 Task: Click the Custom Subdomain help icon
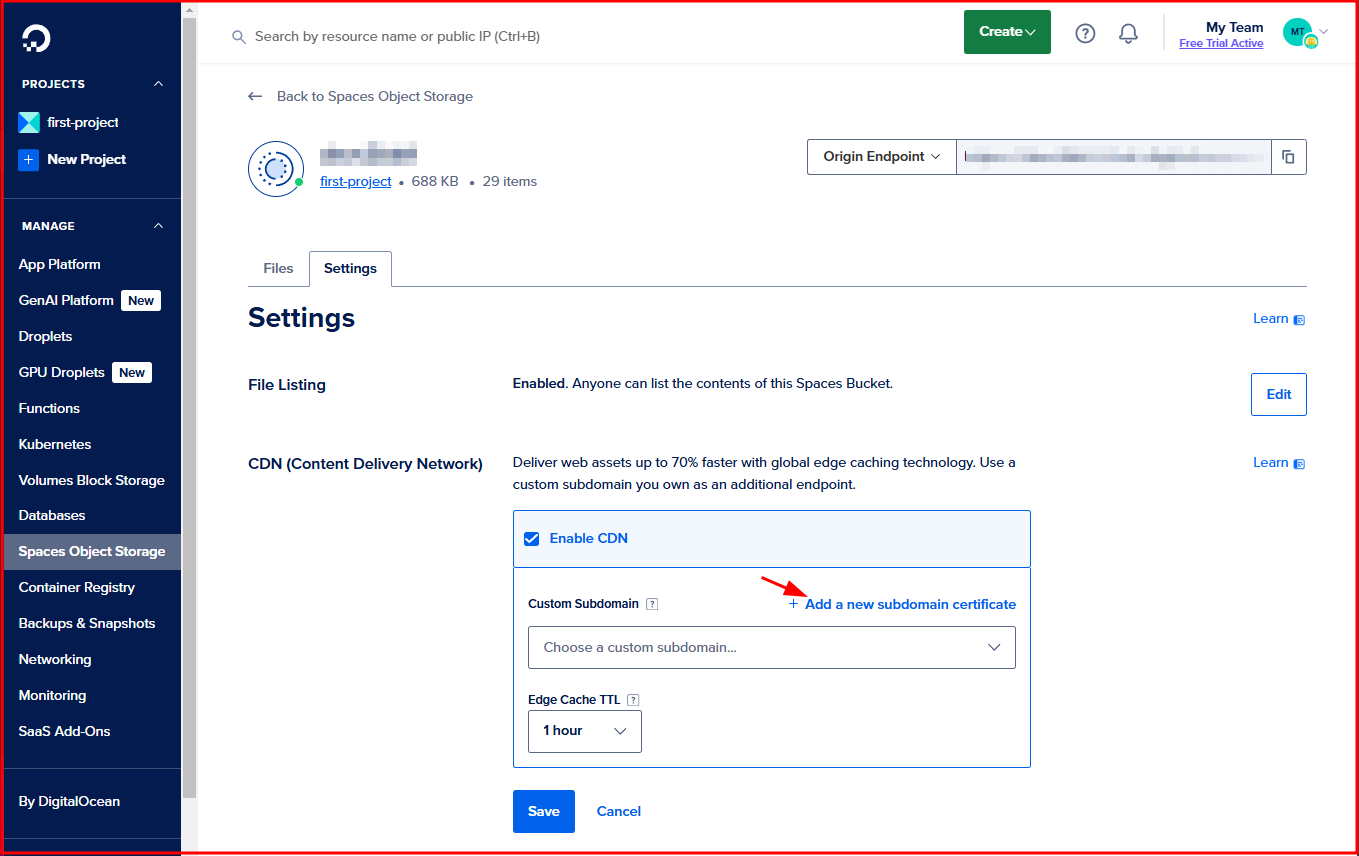[652, 604]
